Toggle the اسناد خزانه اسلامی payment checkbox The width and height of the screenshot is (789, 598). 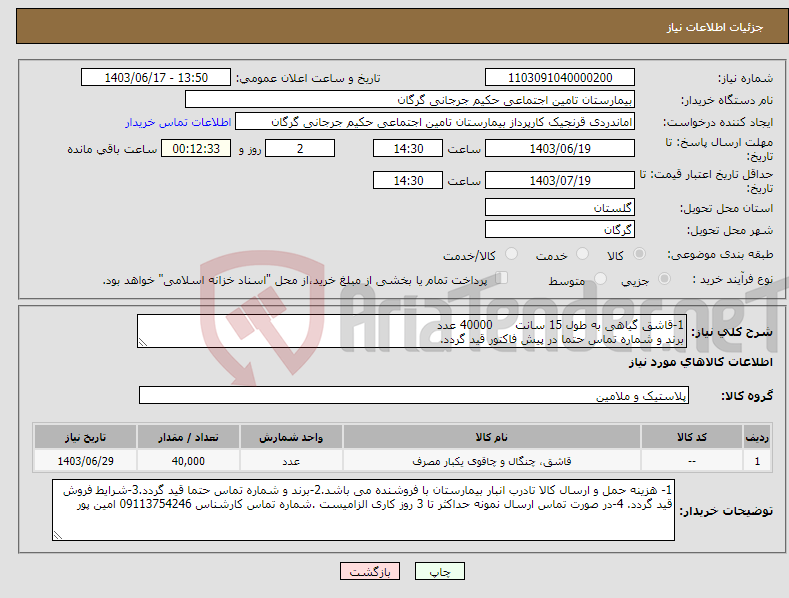click(x=501, y=278)
